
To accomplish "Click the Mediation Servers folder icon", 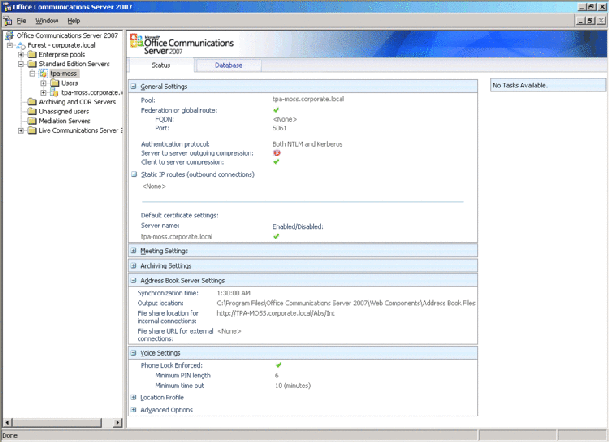I will coord(32,121).
